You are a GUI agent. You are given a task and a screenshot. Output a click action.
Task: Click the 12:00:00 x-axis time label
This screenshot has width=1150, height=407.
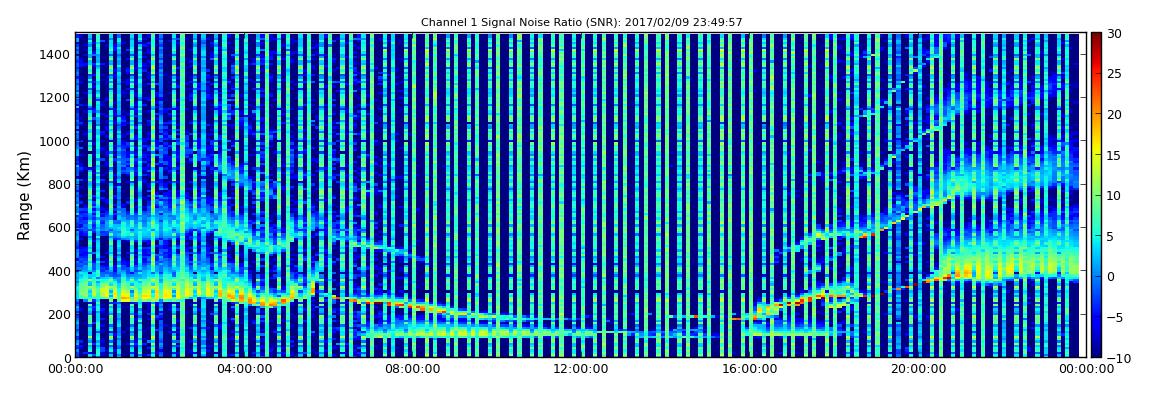(x=580, y=369)
